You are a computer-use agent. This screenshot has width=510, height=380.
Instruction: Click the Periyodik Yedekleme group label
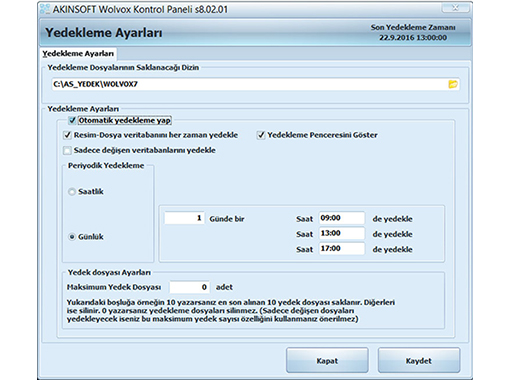pyautogui.click(x=106, y=166)
